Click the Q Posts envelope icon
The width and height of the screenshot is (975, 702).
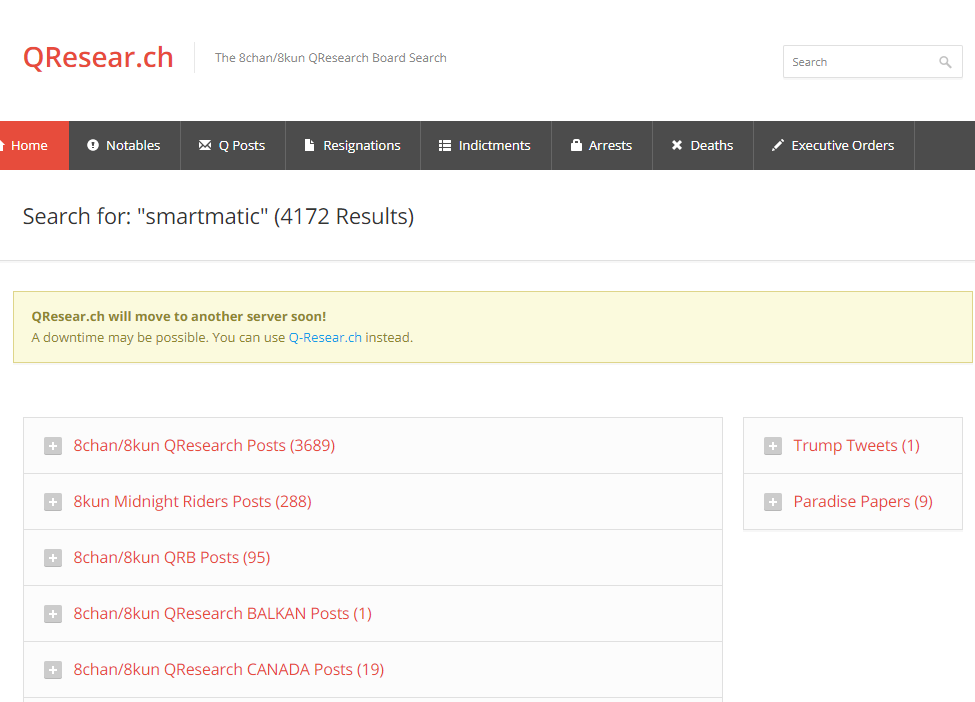(x=205, y=145)
